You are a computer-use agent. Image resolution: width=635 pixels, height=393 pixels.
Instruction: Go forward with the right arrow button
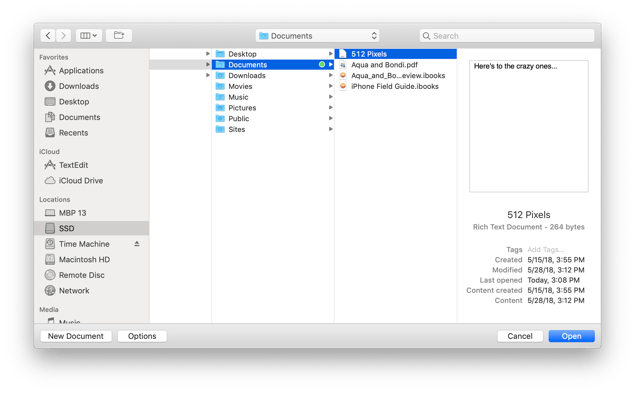tap(63, 36)
